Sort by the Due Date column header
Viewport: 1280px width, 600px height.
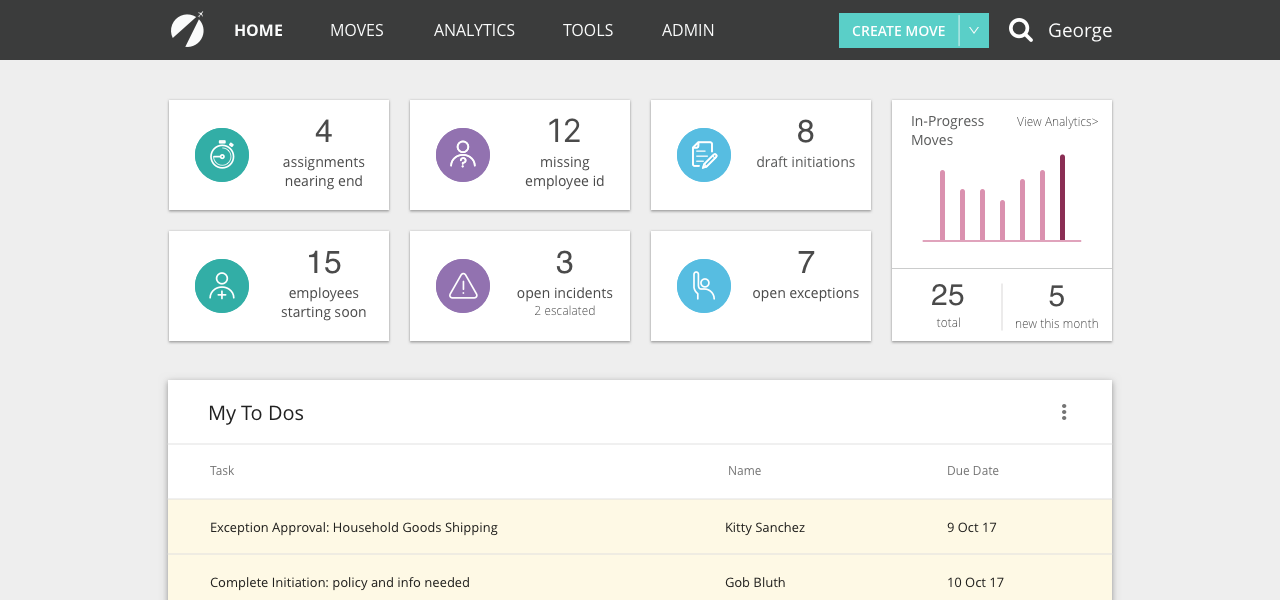coord(973,470)
